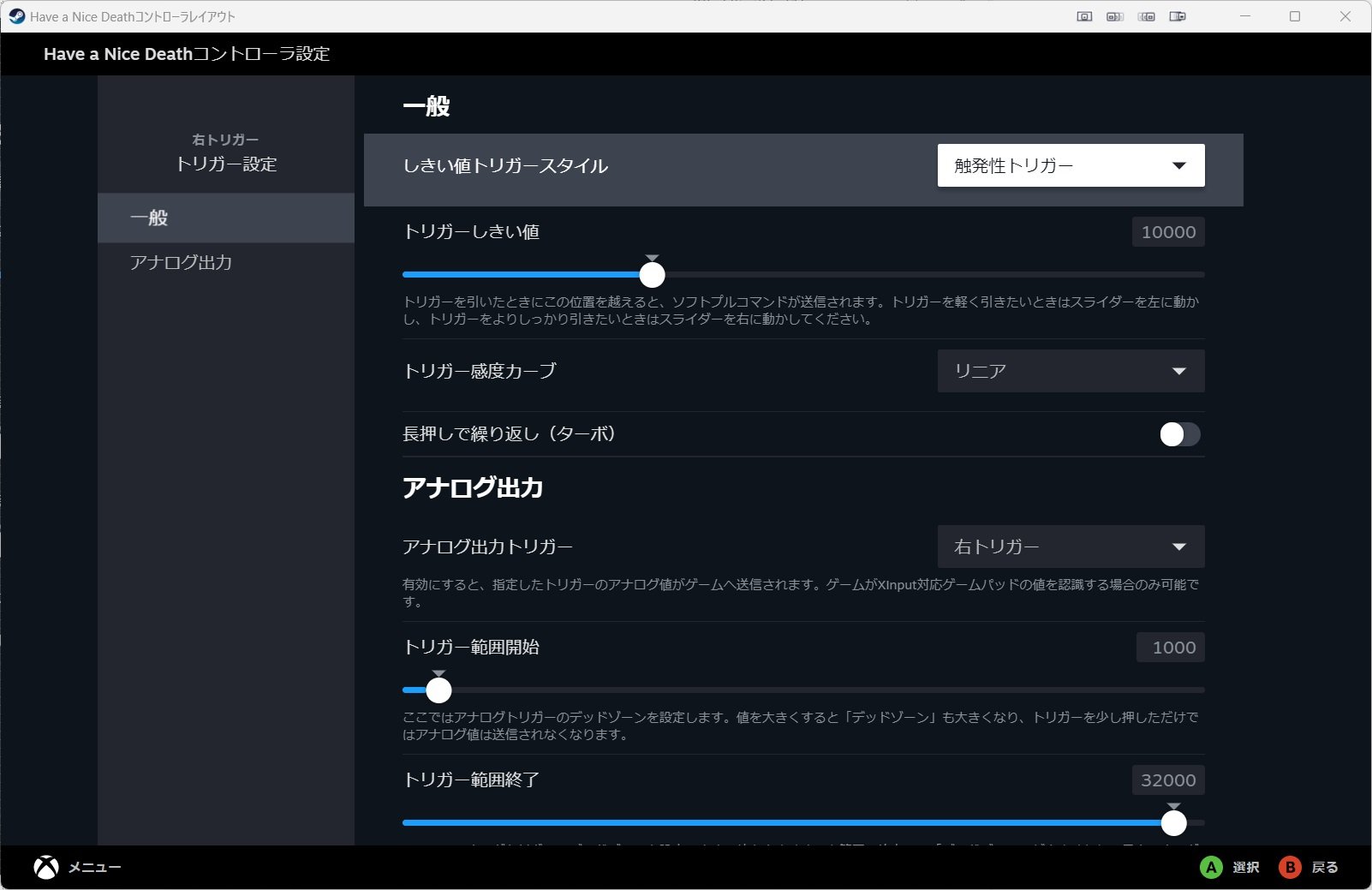Click 長押しで繰り返し（ターボ） row label

[510, 433]
